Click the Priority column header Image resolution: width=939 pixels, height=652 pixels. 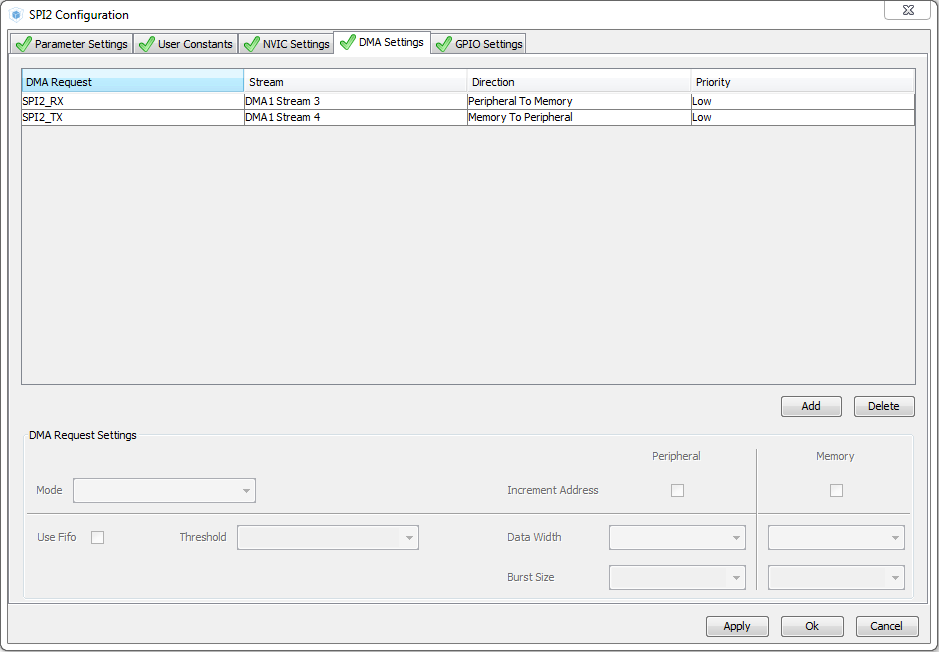[x=802, y=82]
